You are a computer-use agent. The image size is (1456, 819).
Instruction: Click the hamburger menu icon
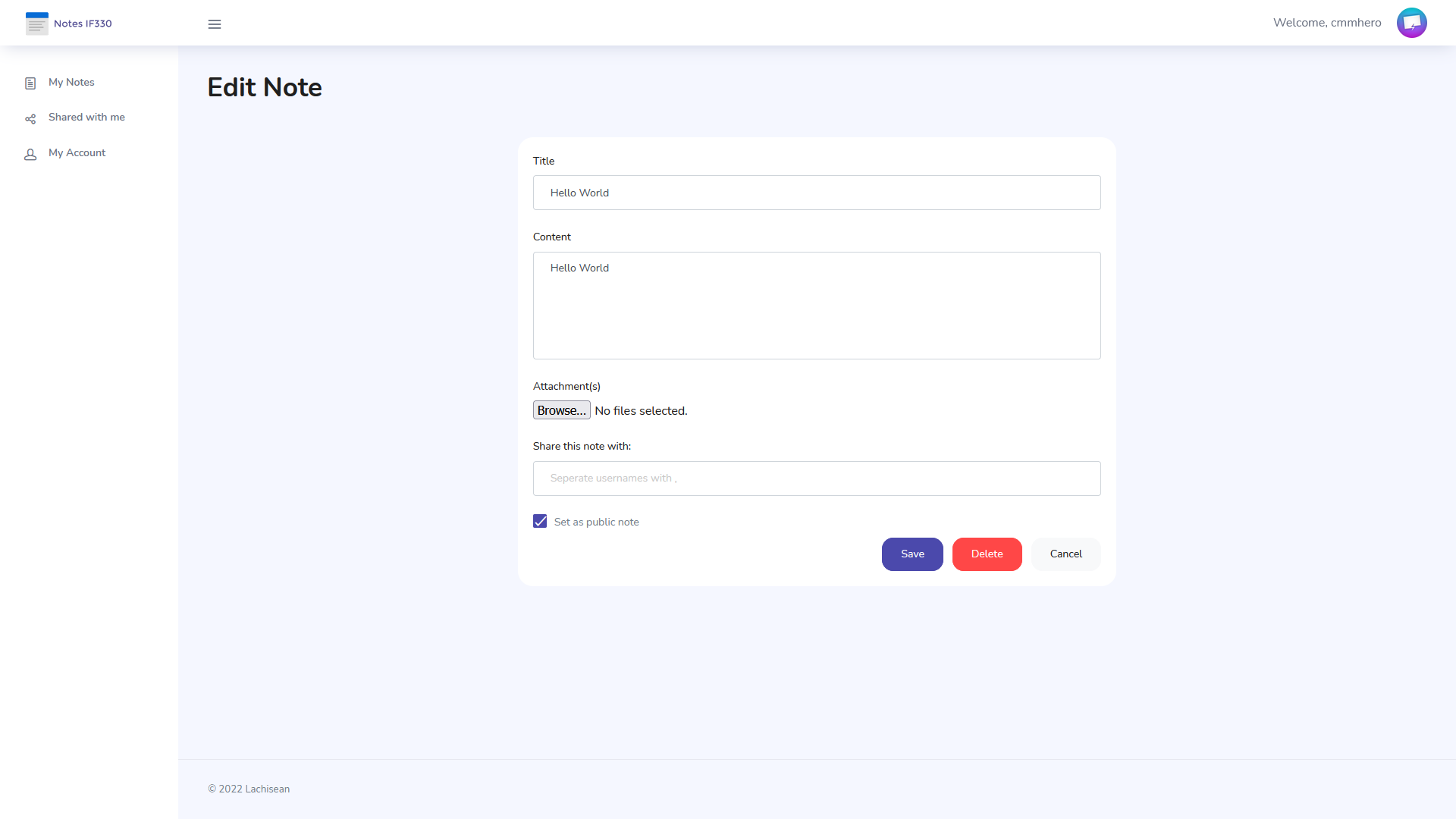pos(213,23)
